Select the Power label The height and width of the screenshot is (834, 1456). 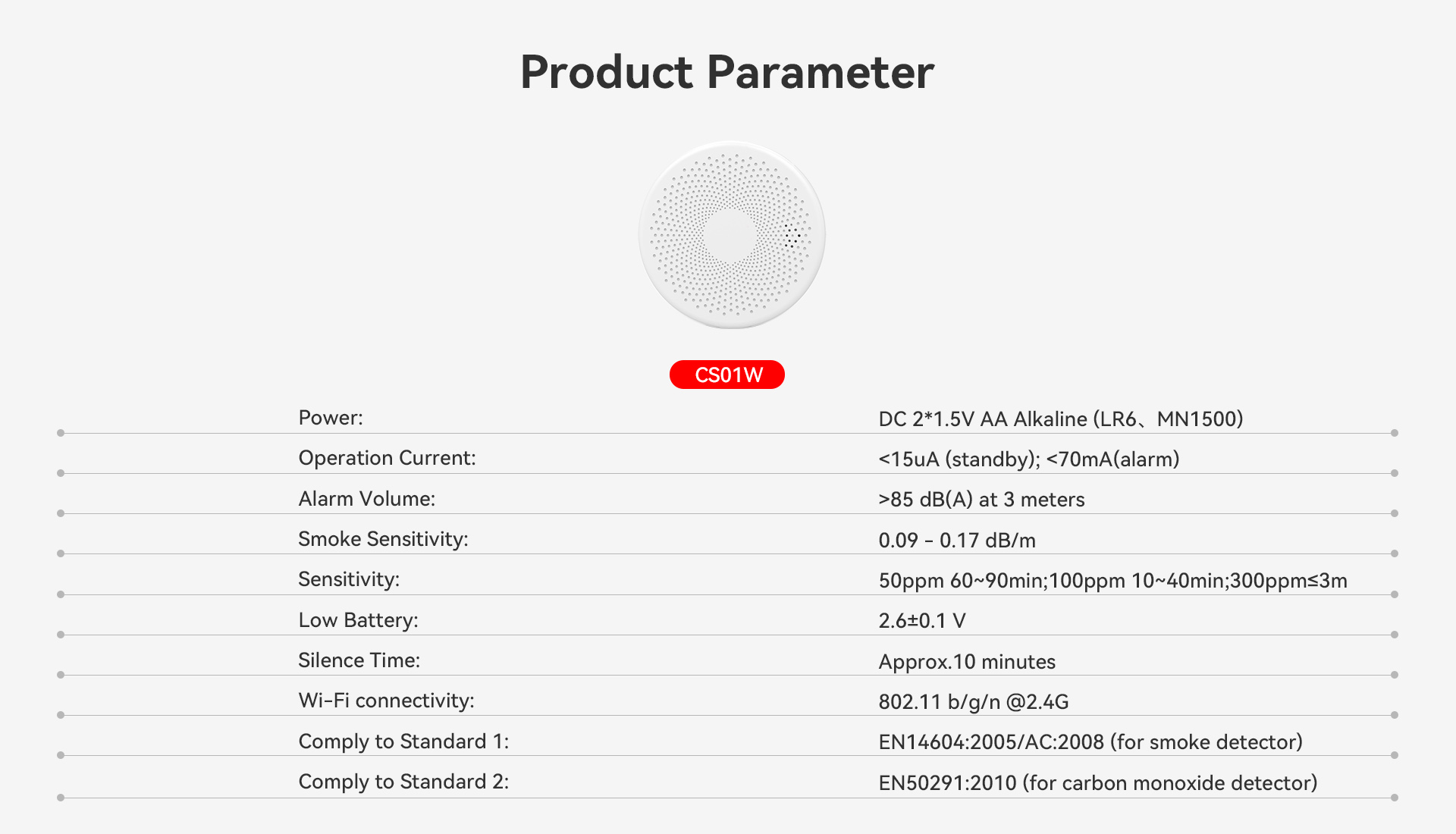click(331, 418)
